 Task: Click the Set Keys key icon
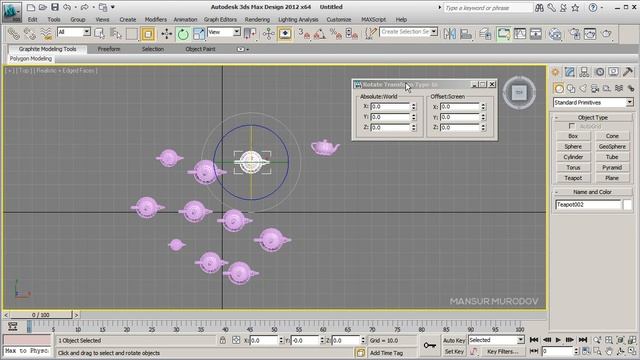(429, 345)
